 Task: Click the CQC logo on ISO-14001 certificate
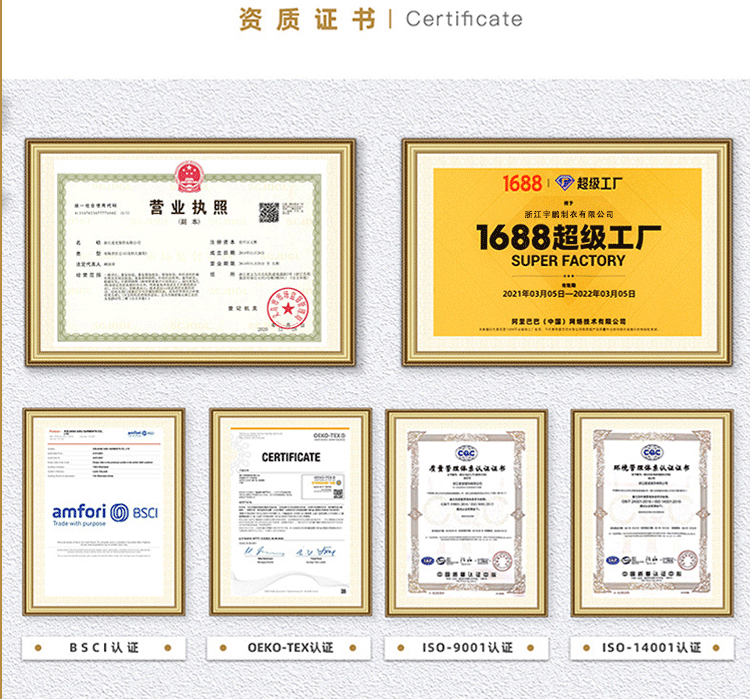(x=652, y=452)
